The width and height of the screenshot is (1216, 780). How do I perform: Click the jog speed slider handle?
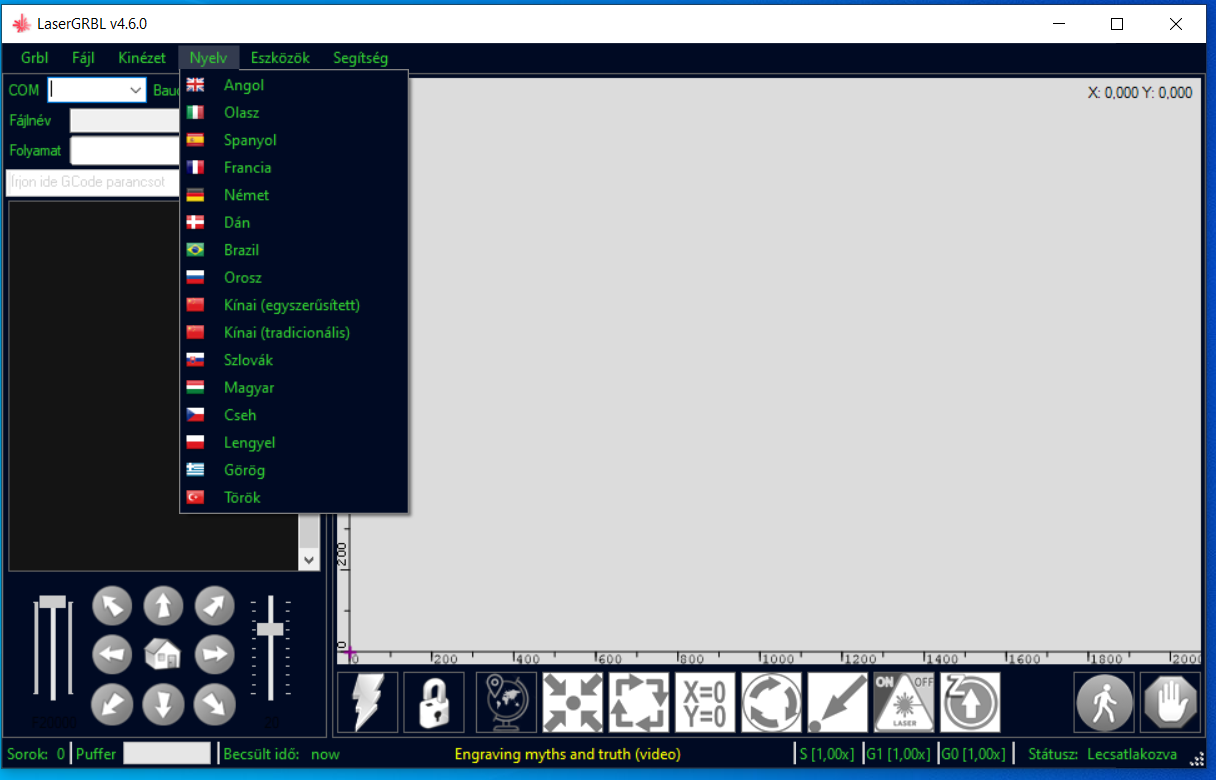[51, 601]
